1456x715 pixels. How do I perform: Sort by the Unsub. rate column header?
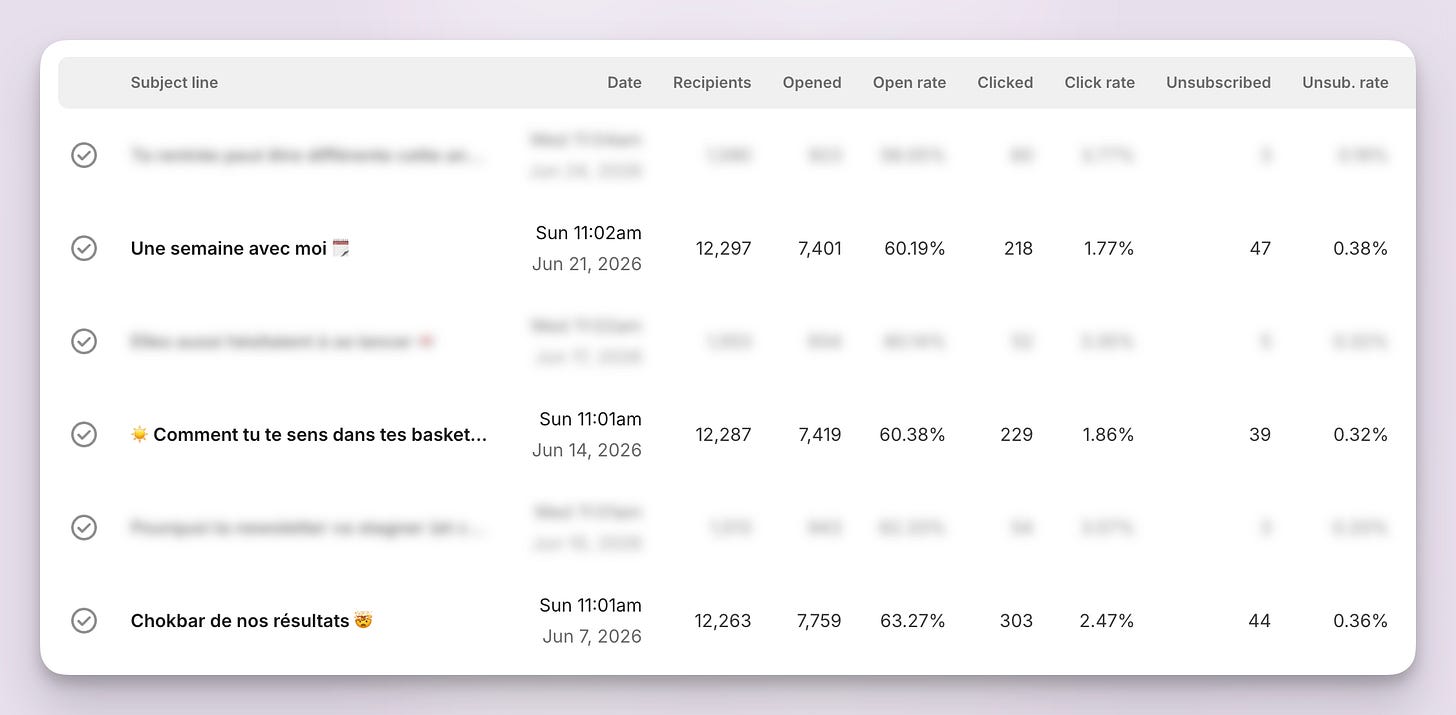1345,83
